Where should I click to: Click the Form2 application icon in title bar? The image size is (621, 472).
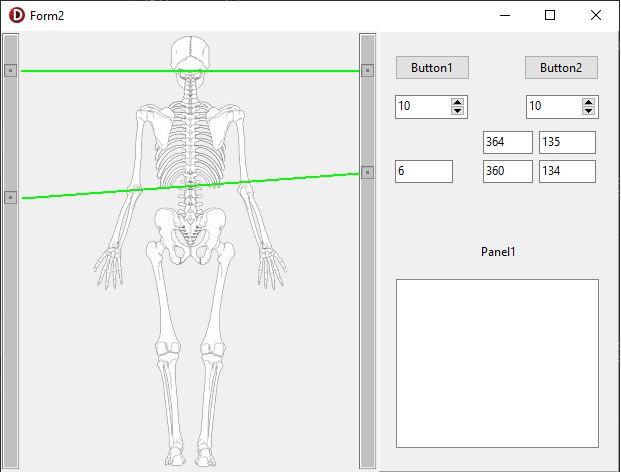[17, 15]
